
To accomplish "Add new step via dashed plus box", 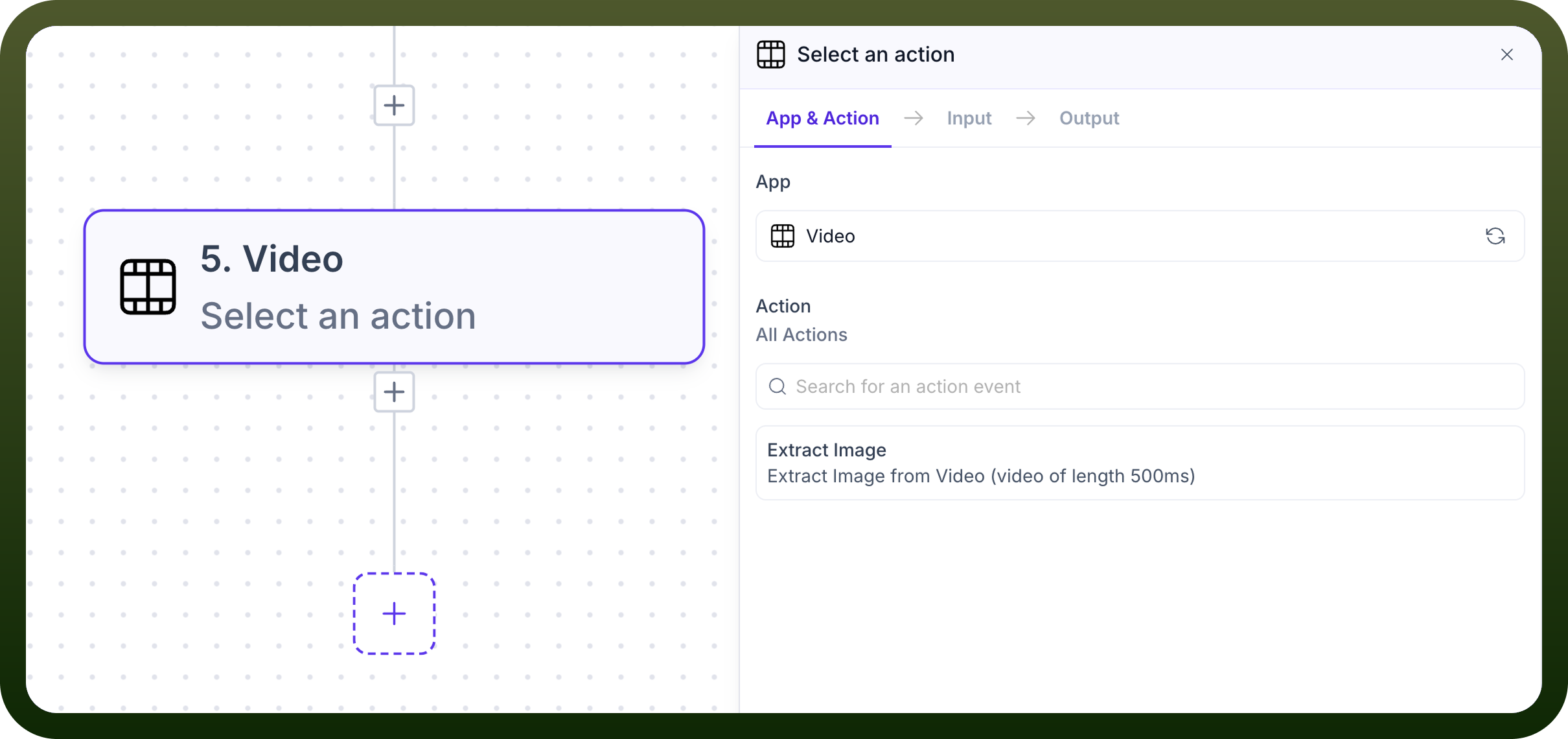I will tap(394, 613).
